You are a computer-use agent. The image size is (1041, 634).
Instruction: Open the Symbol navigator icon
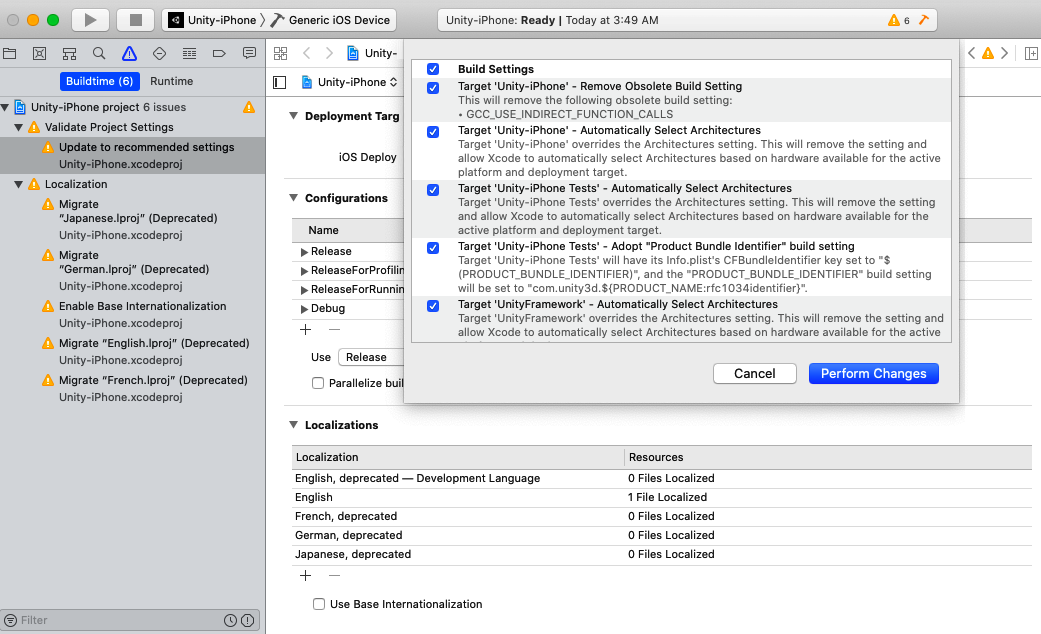[x=69, y=54]
